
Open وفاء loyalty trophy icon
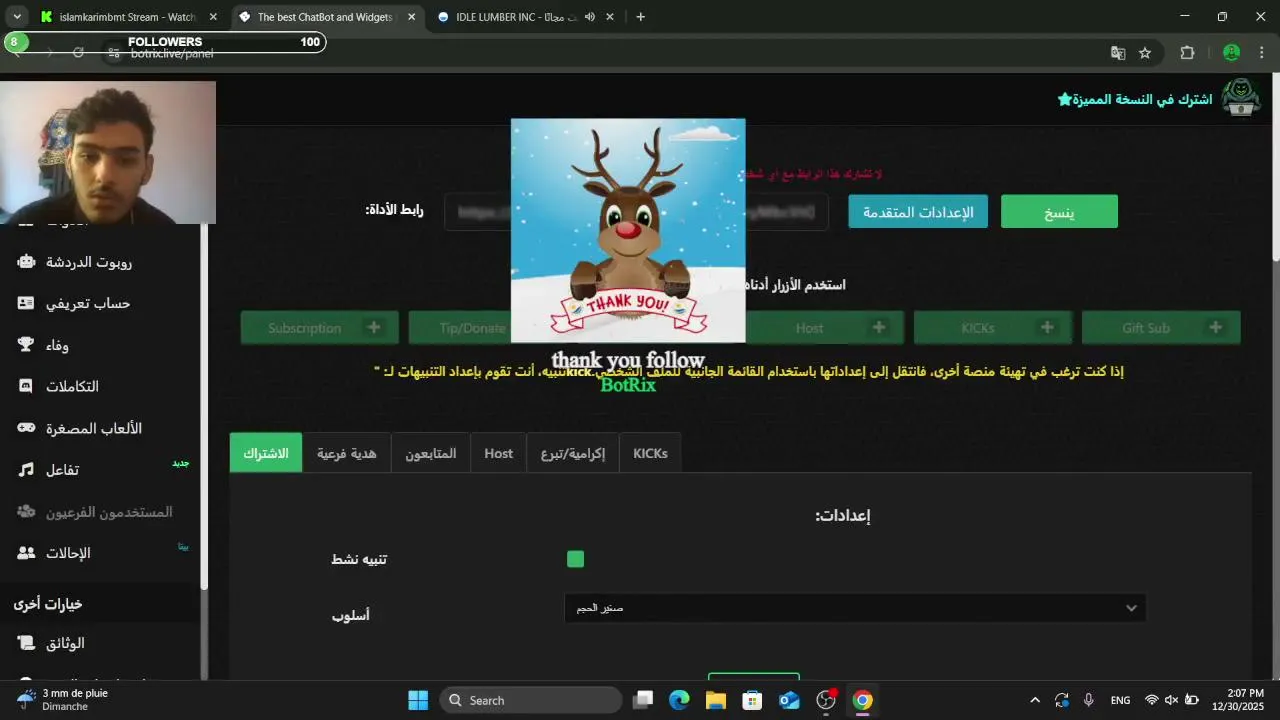(x=26, y=345)
